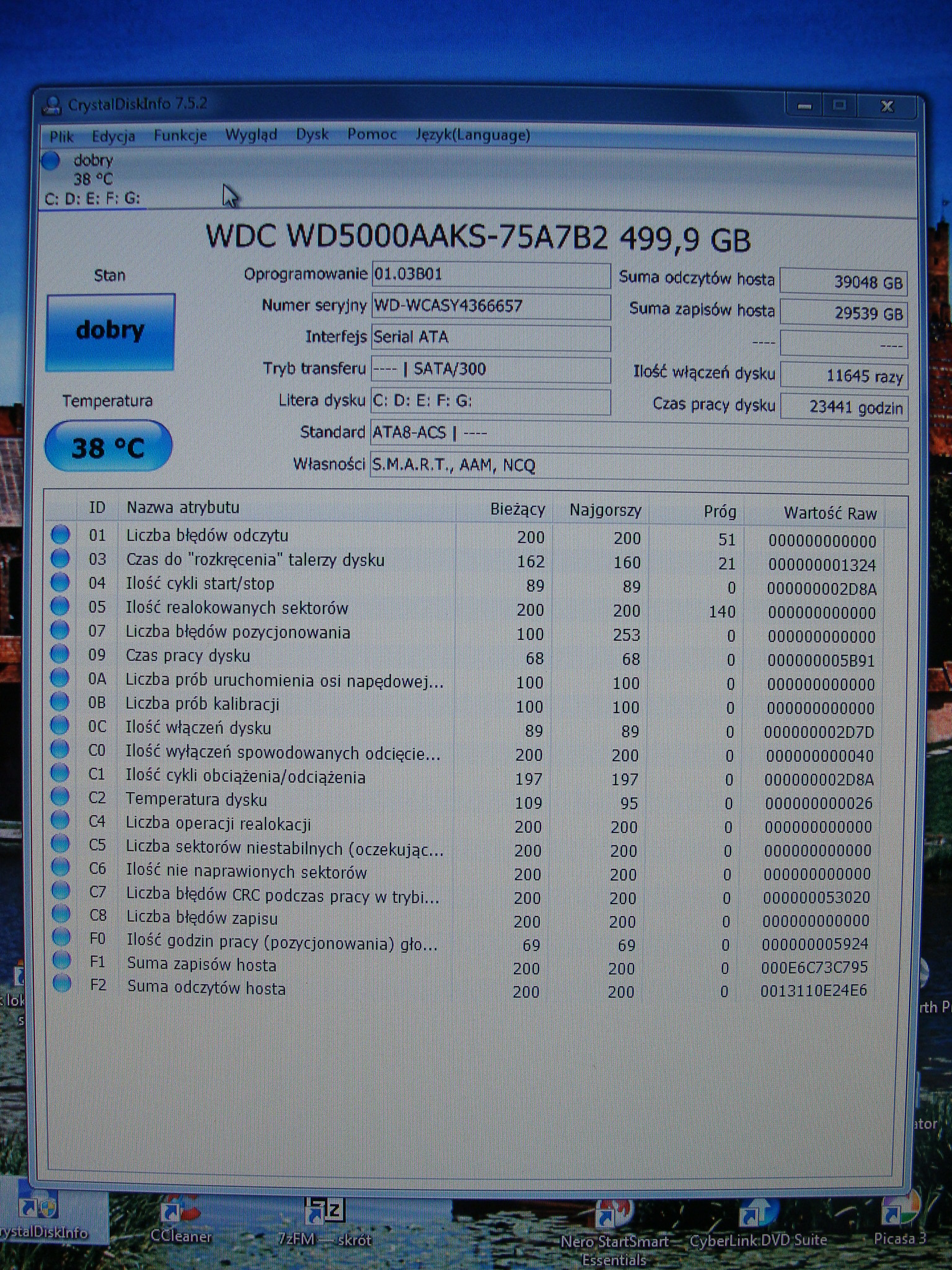Click the Oprogramowanie field 01.03B01
The width and height of the screenshot is (952, 1270).
(x=491, y=275)
